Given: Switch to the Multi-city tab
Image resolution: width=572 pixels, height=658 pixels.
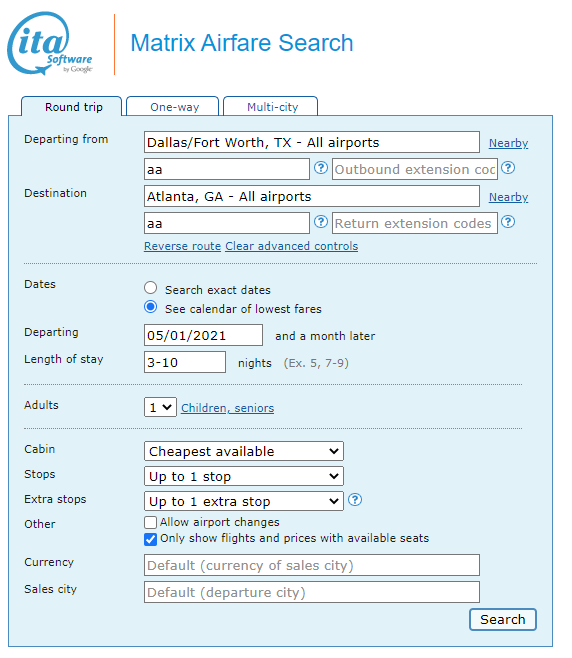Looking at the screenshot, I should coord(271,107).
